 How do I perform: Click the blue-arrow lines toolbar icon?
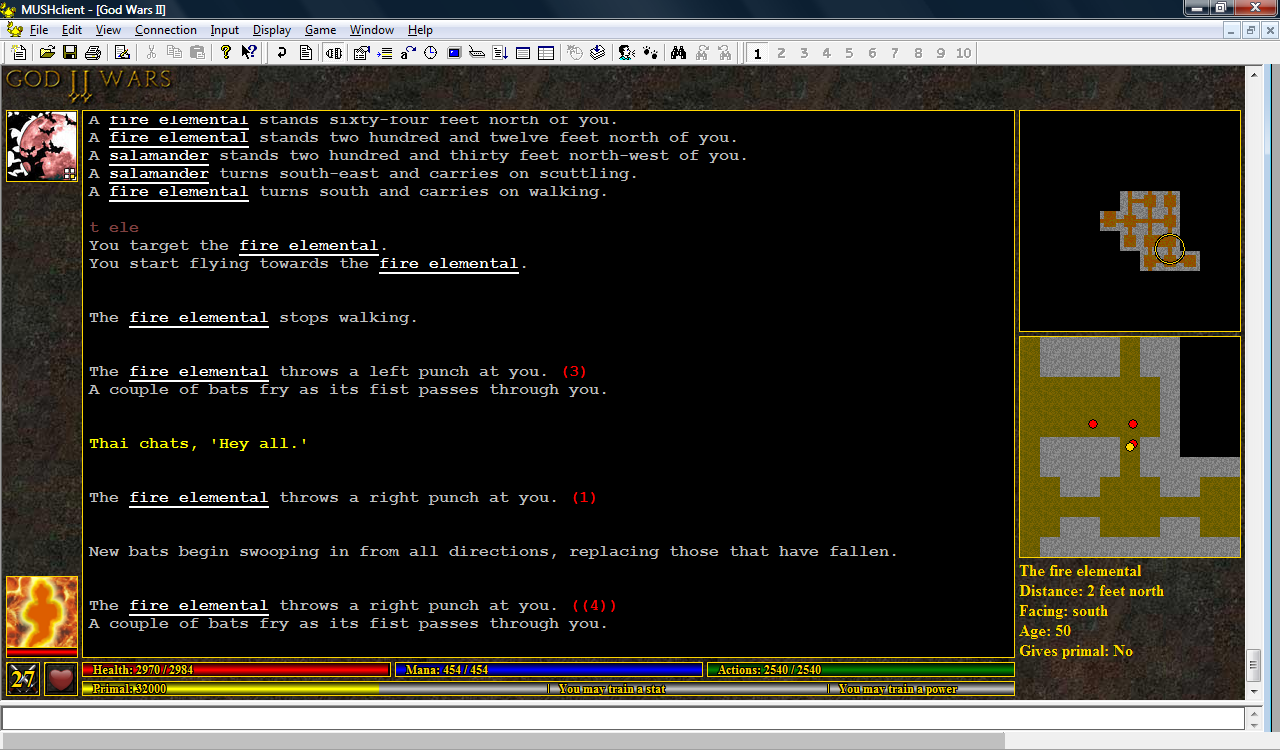point(385,53)
